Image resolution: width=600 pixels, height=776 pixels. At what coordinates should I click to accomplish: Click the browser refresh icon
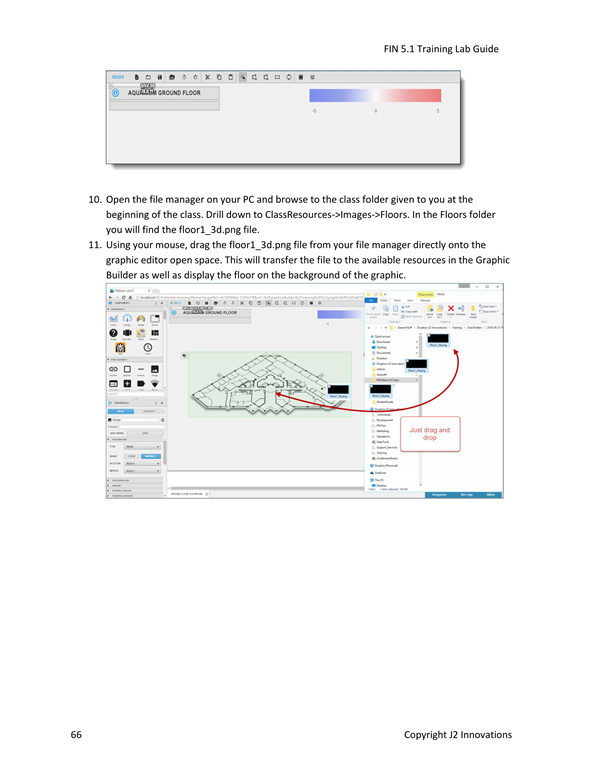[x=124, y=297]
